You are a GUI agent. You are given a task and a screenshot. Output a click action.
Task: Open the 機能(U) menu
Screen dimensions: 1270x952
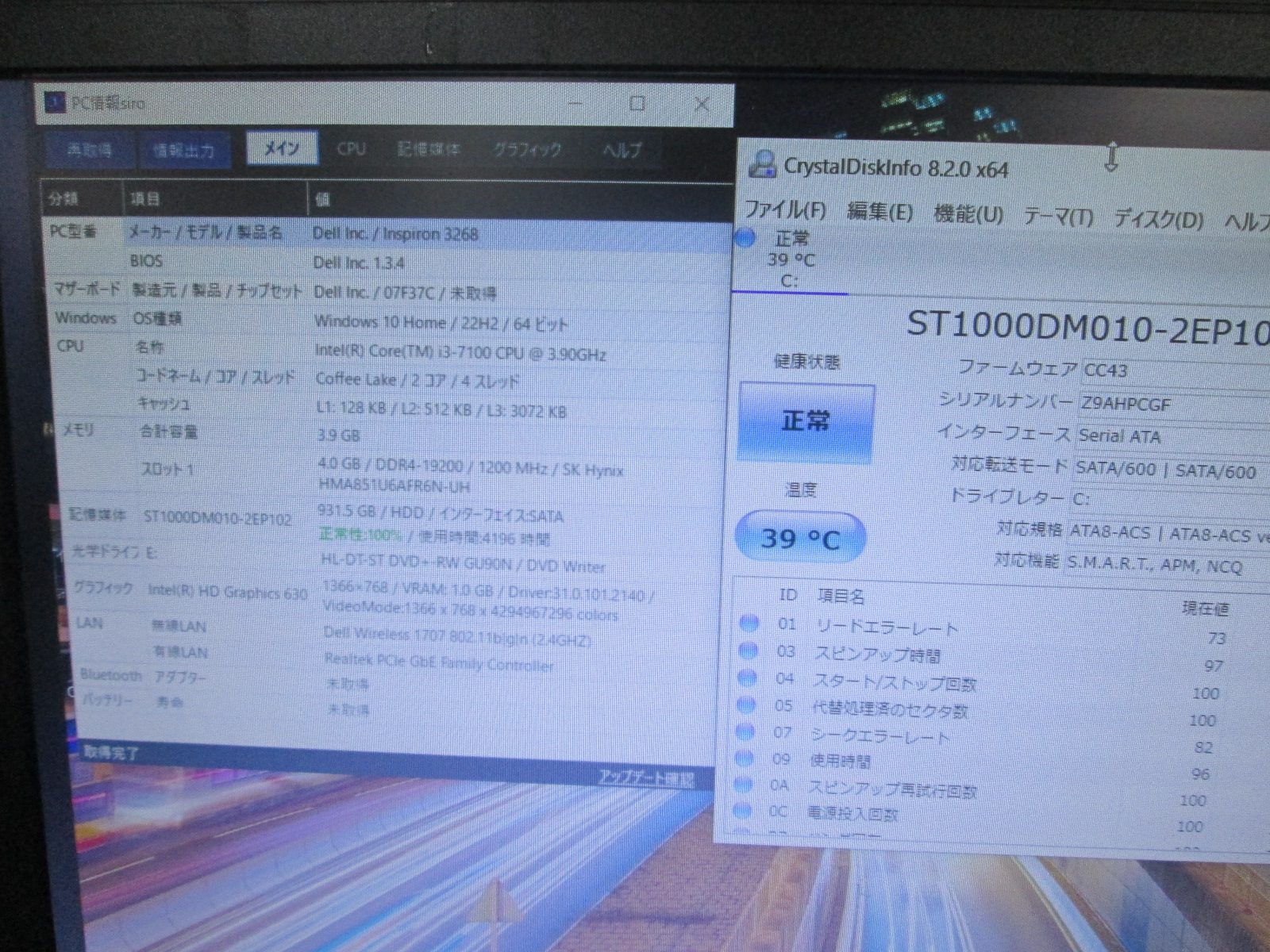(968, 214)
